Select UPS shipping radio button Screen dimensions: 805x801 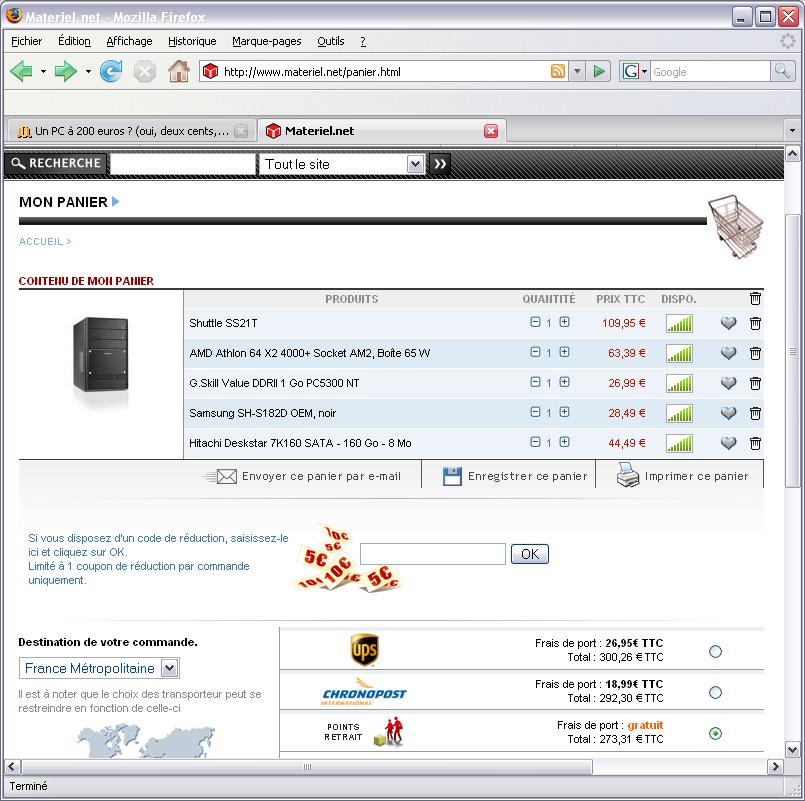715,652
